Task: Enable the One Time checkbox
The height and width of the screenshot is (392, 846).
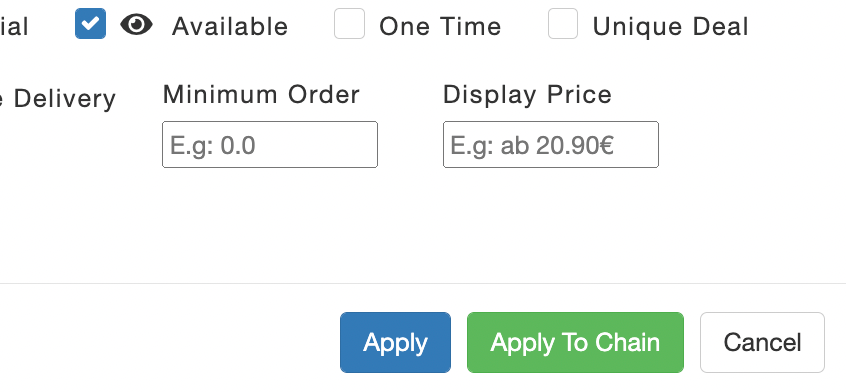Action: pos(349,24)
